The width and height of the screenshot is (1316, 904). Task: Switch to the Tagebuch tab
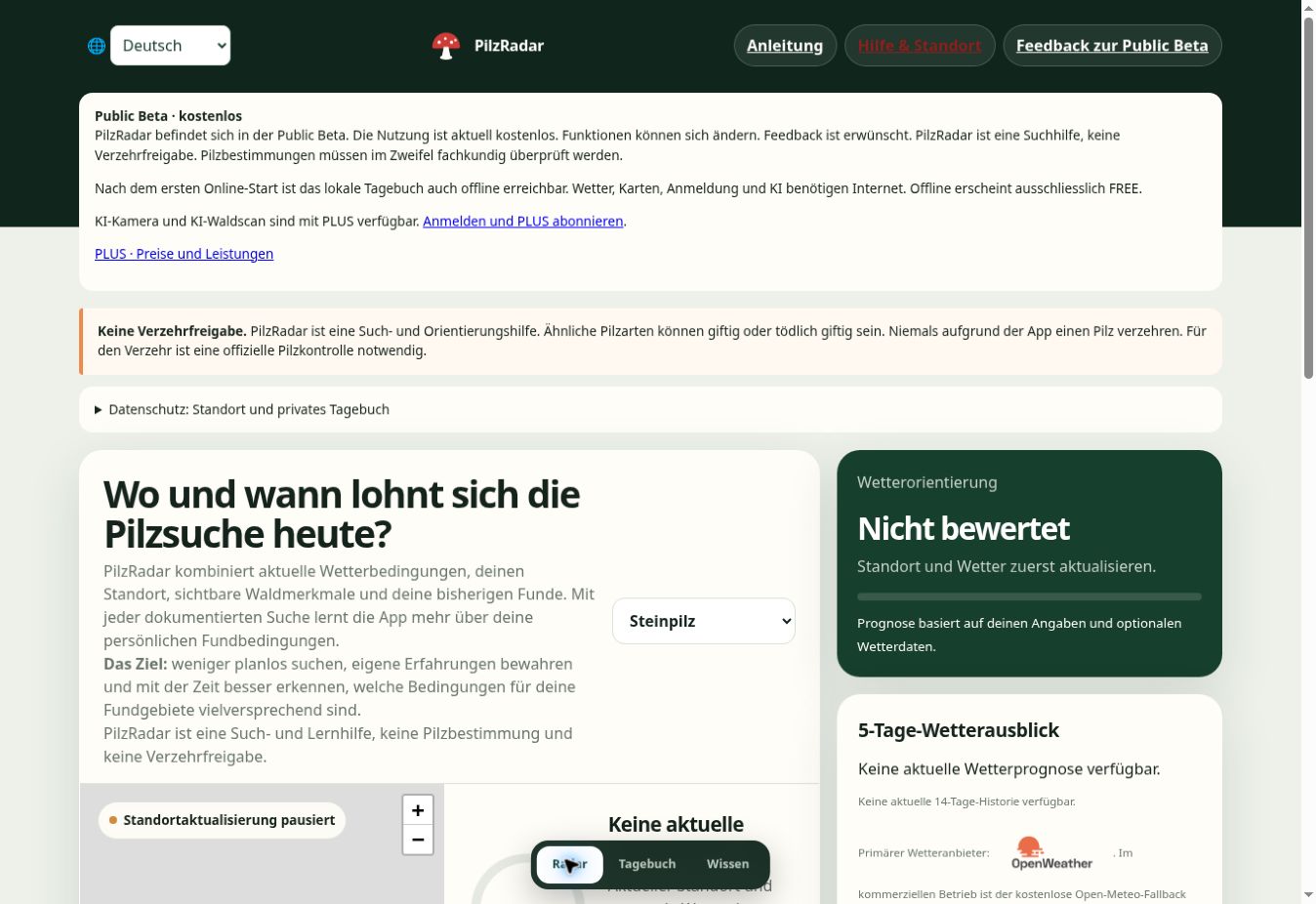647,864
